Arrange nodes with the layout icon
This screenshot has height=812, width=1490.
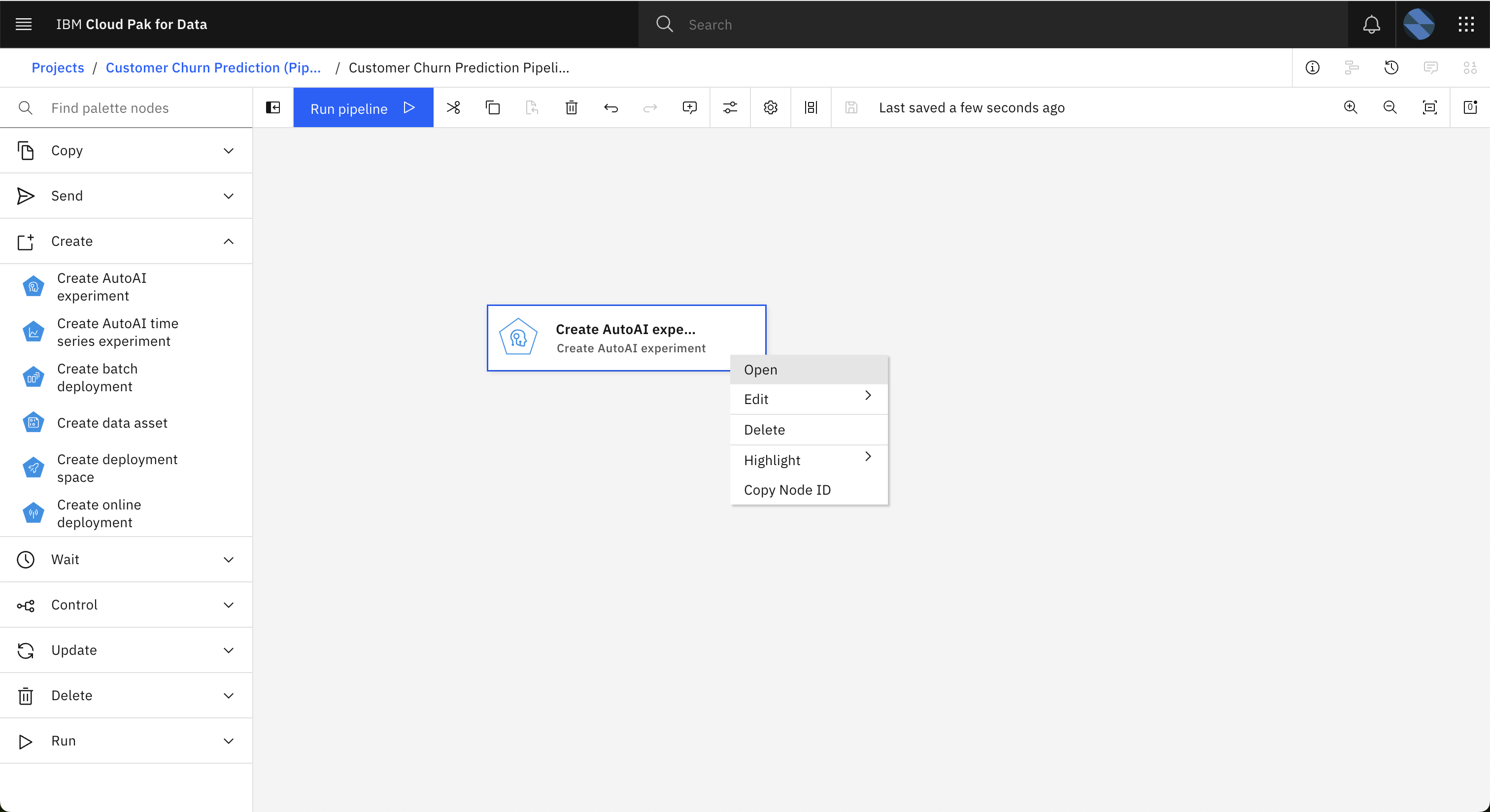tap(811, 107)
